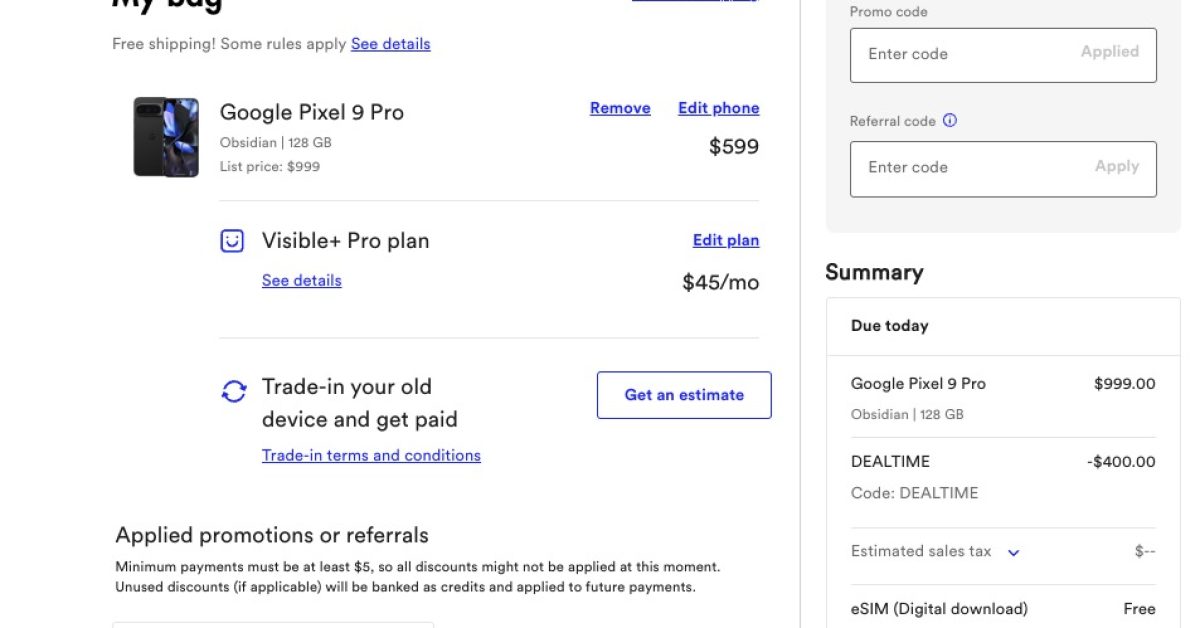Open Trade-in terms and conditions

(x=371, y=455)
